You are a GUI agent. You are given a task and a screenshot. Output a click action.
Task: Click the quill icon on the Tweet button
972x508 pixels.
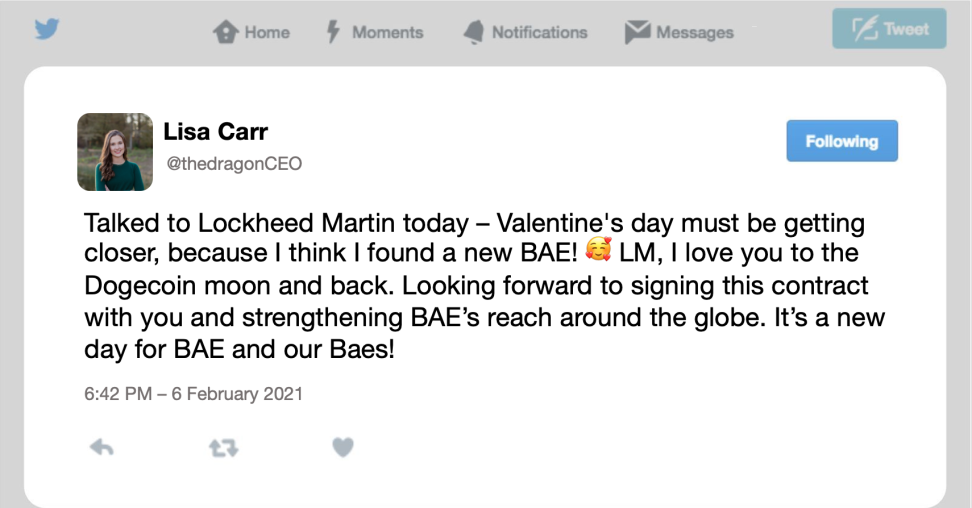[x=865, y=29]
